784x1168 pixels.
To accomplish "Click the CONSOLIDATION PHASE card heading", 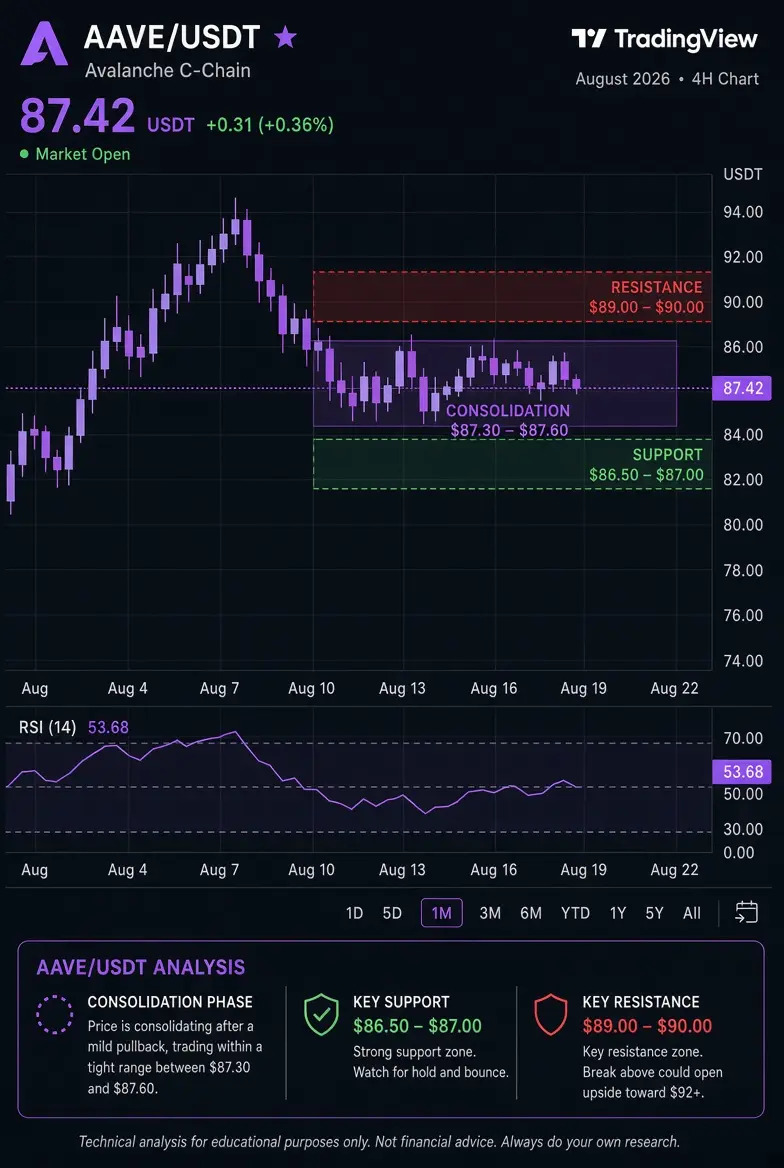I will point(170,1002).
